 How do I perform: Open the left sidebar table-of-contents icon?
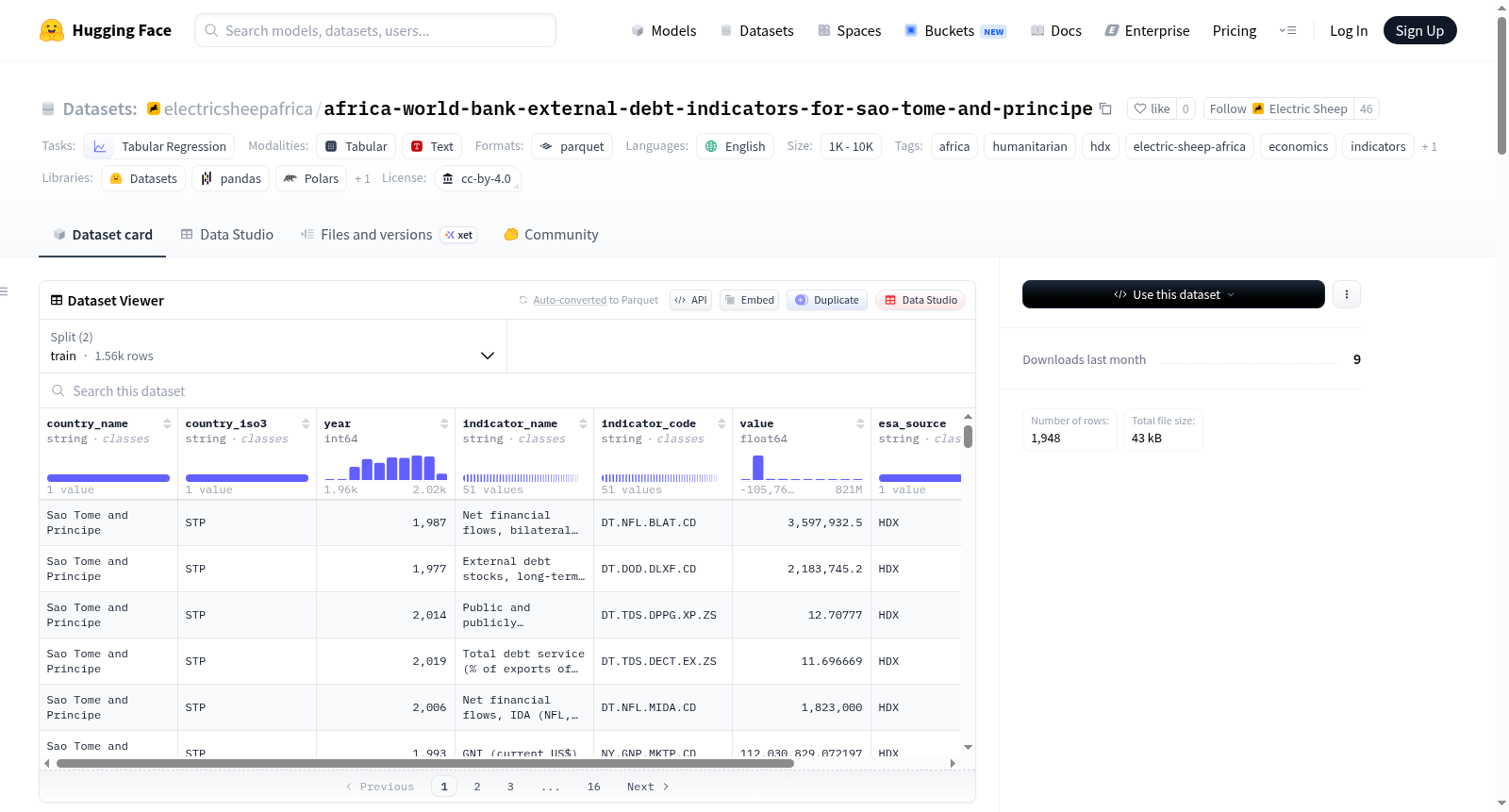[x=5, y=291]
